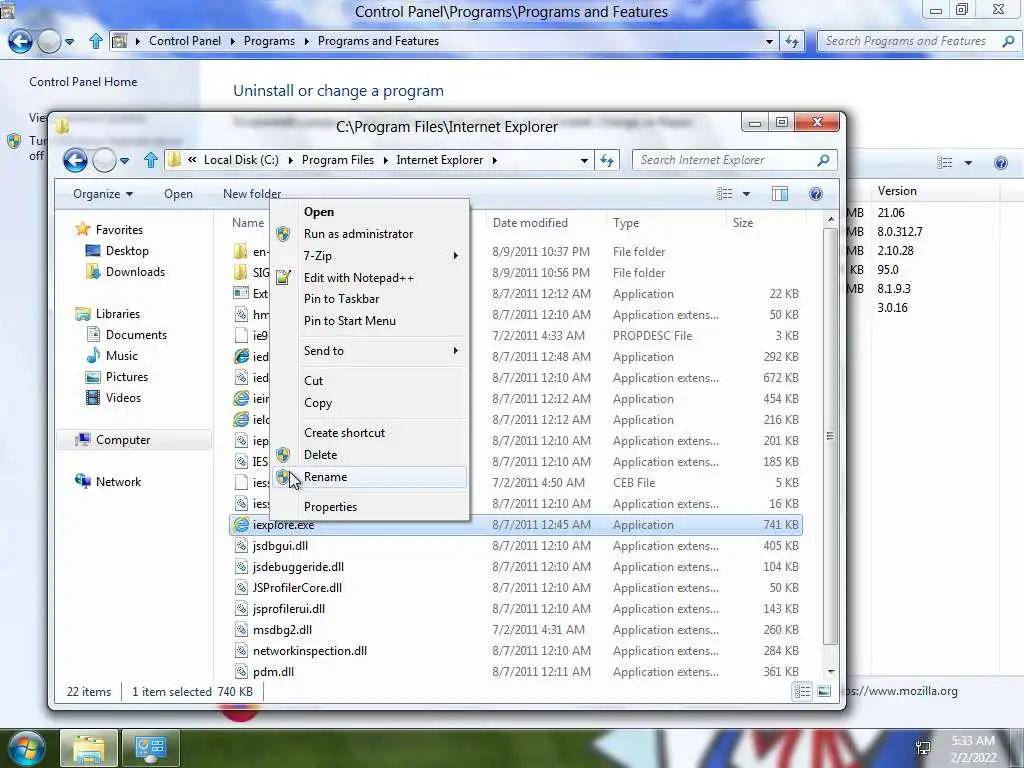Click refresh button in Control Panel address bar
1024x768 pixels.
[x=792, y=41]
